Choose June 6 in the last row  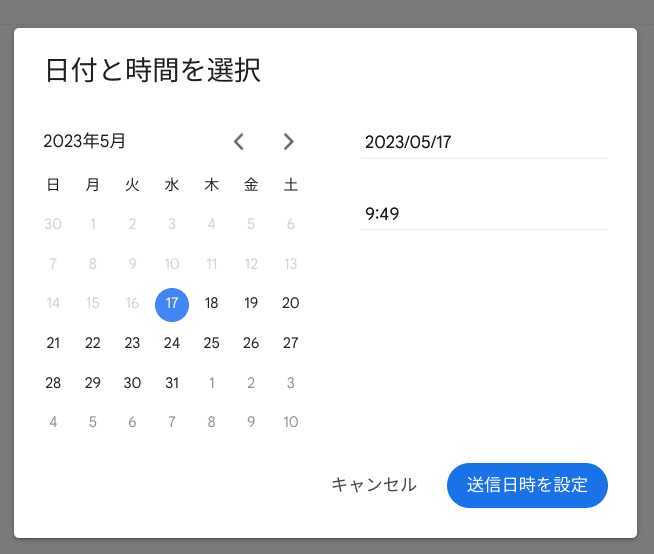(132, 422)
